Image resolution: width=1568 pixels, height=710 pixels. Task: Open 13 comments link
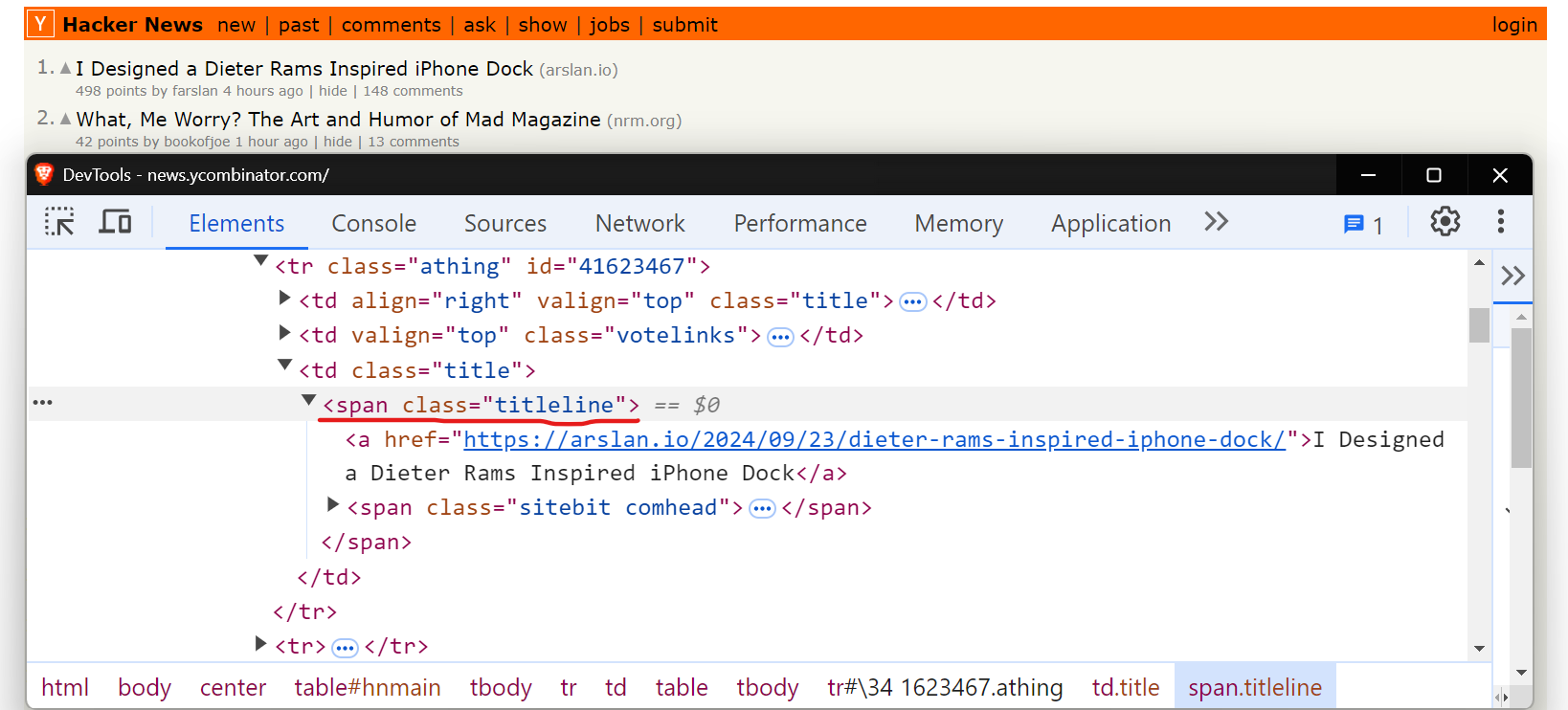point(414,142)
